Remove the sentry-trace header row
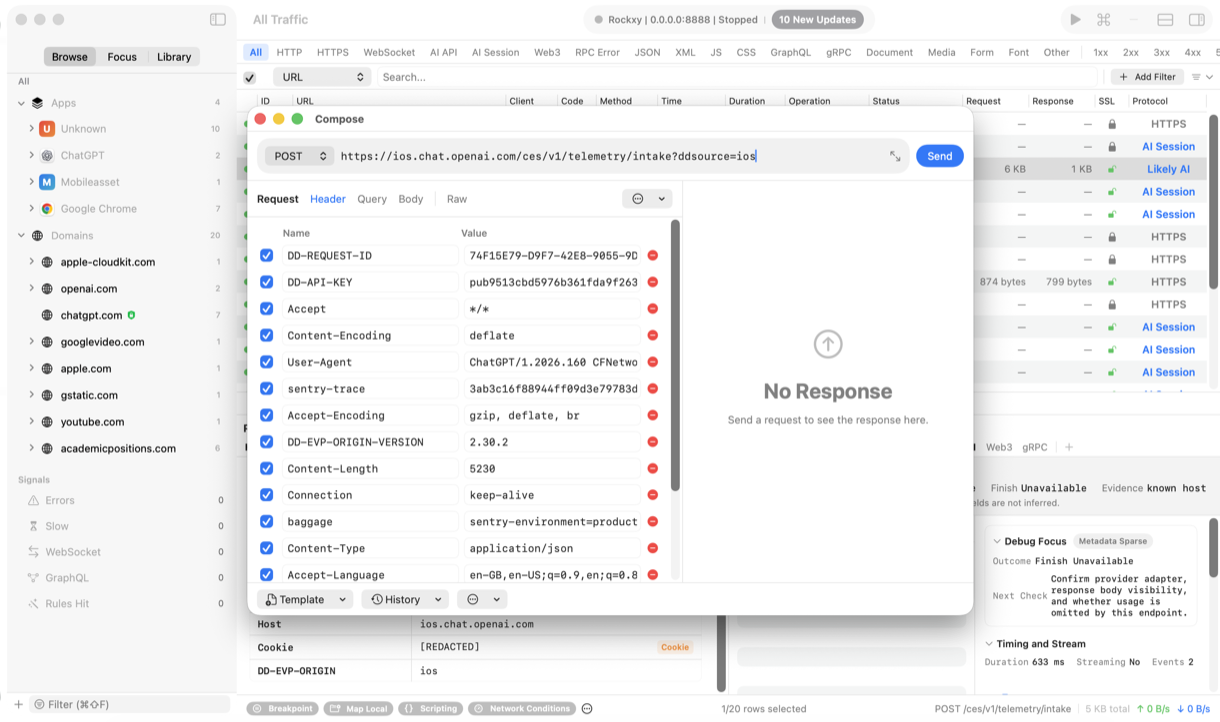 coord(653,388)
